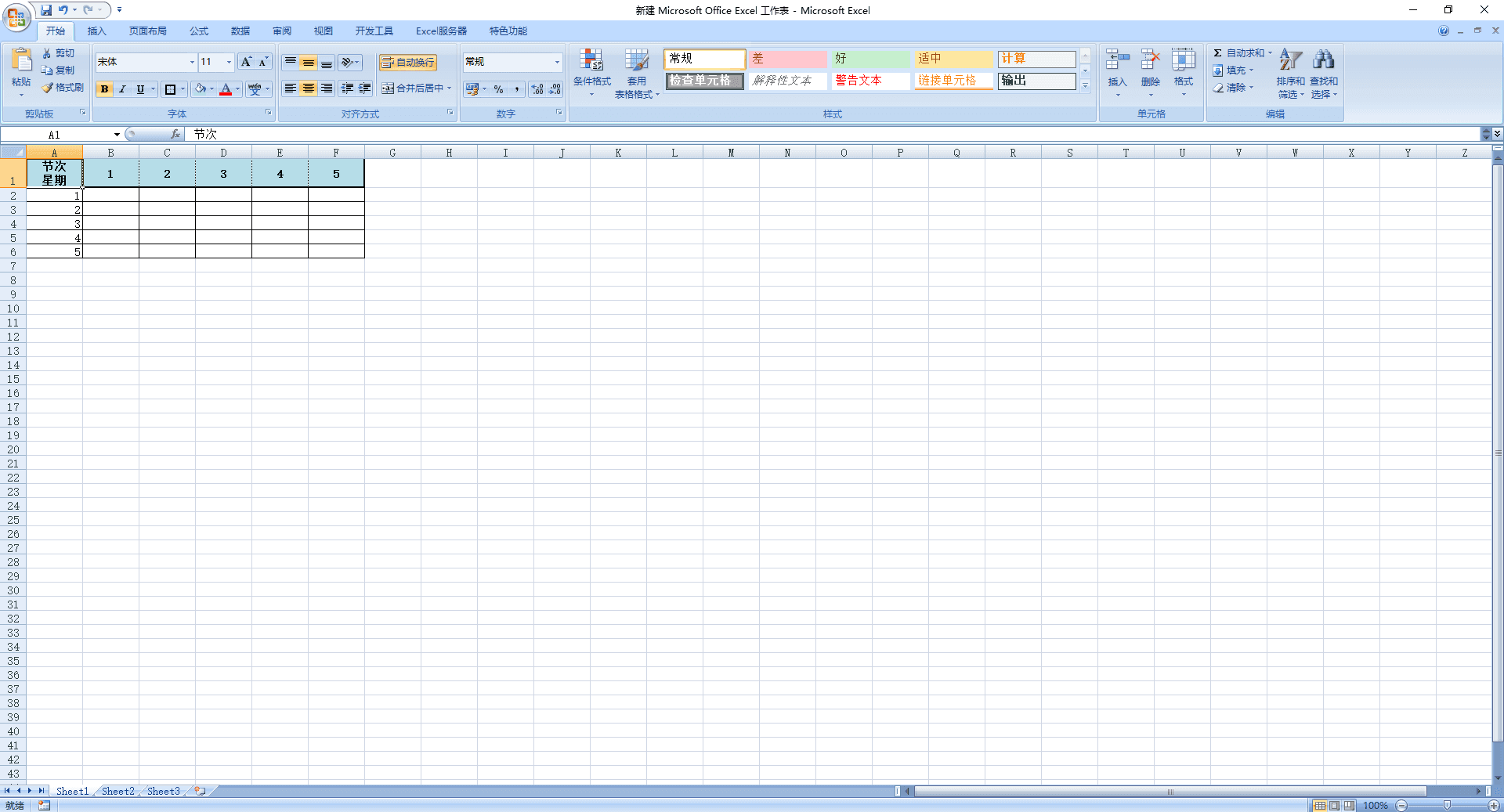Expand the formula bar

[x=1497, y=134]
